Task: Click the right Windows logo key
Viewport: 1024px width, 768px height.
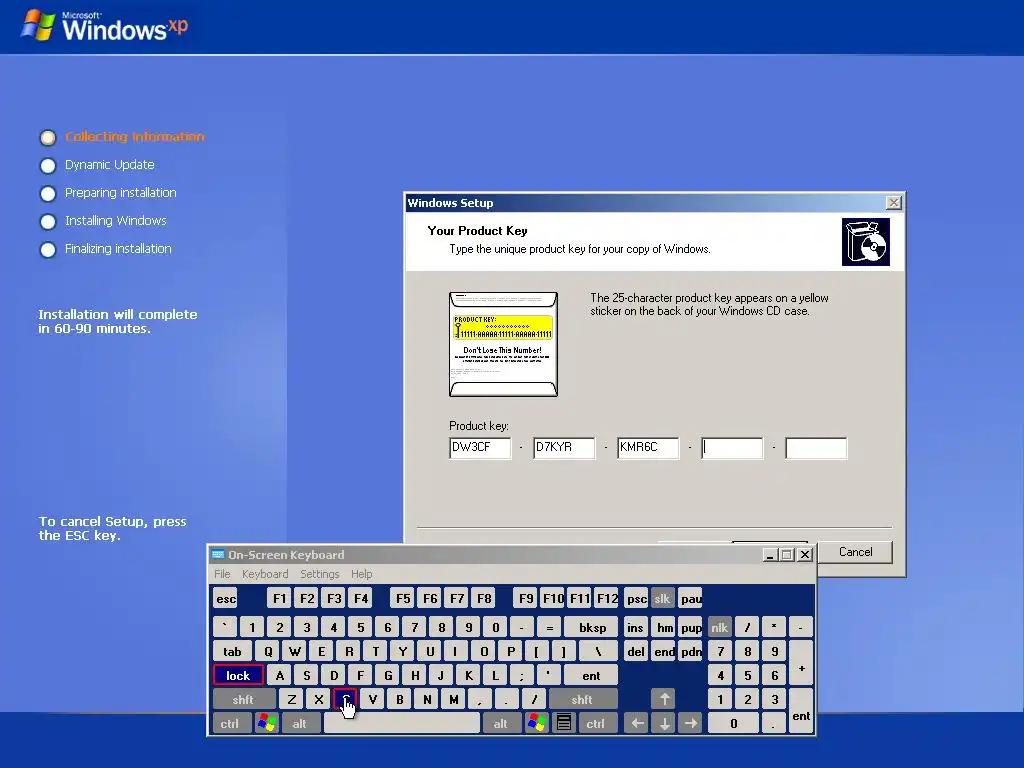Action: [537, 724]
